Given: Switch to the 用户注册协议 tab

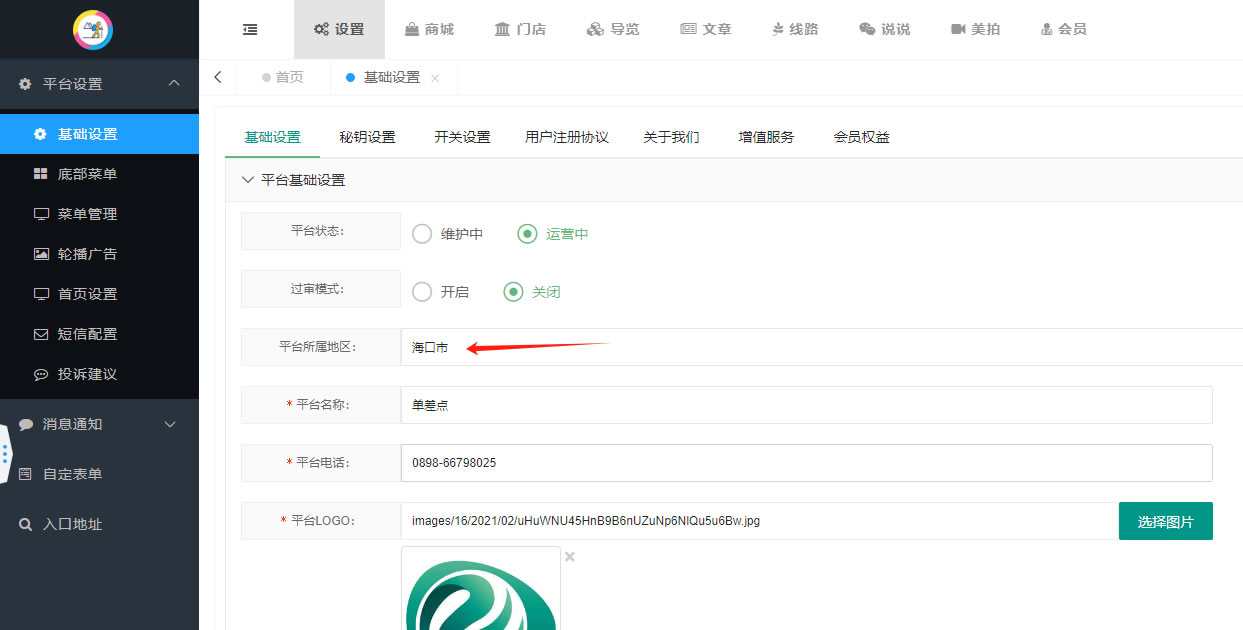Looking at the screenshot, I should [x=566, y=137].
